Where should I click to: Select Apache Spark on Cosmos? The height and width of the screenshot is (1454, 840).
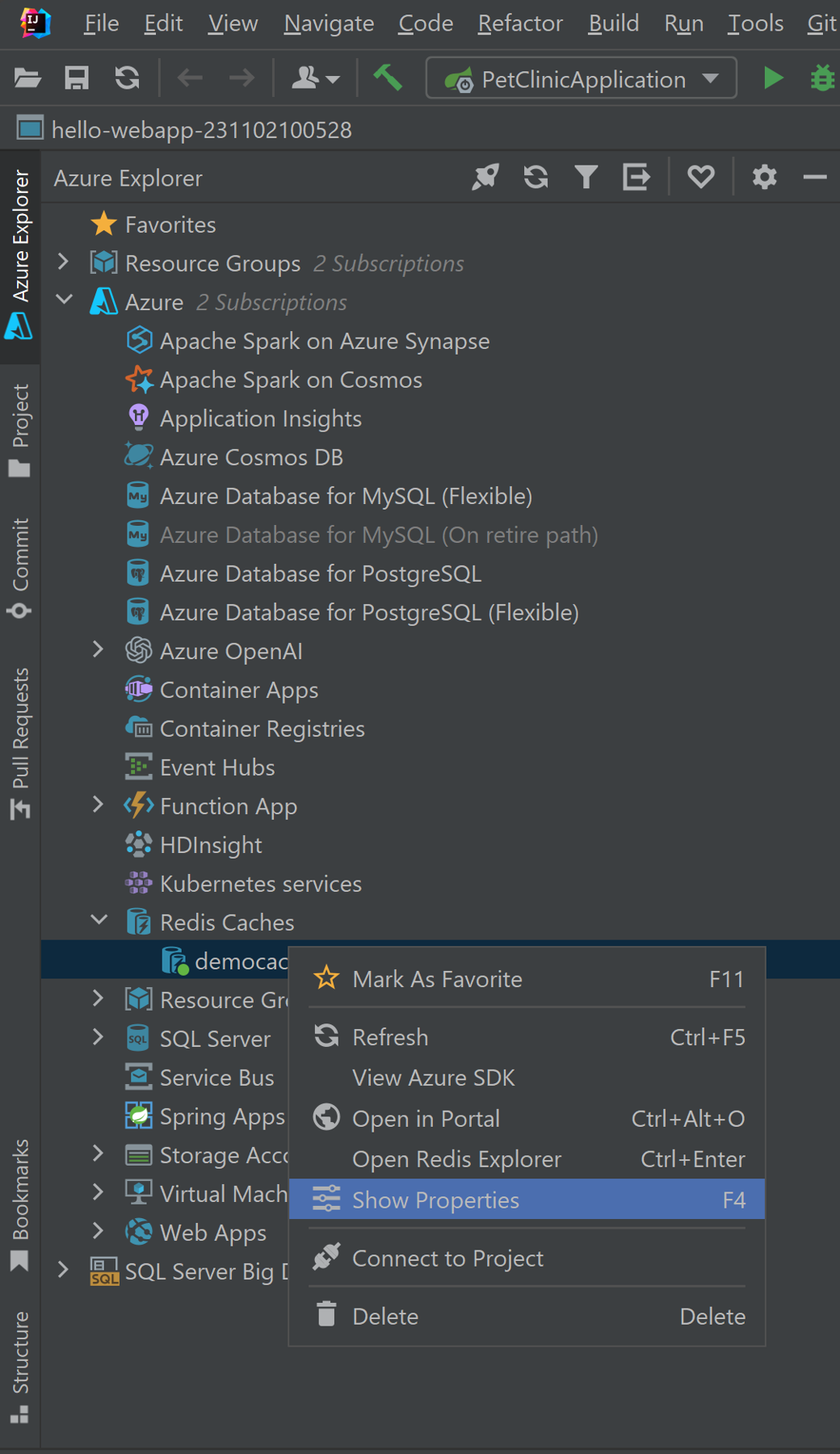pos(274,380)
